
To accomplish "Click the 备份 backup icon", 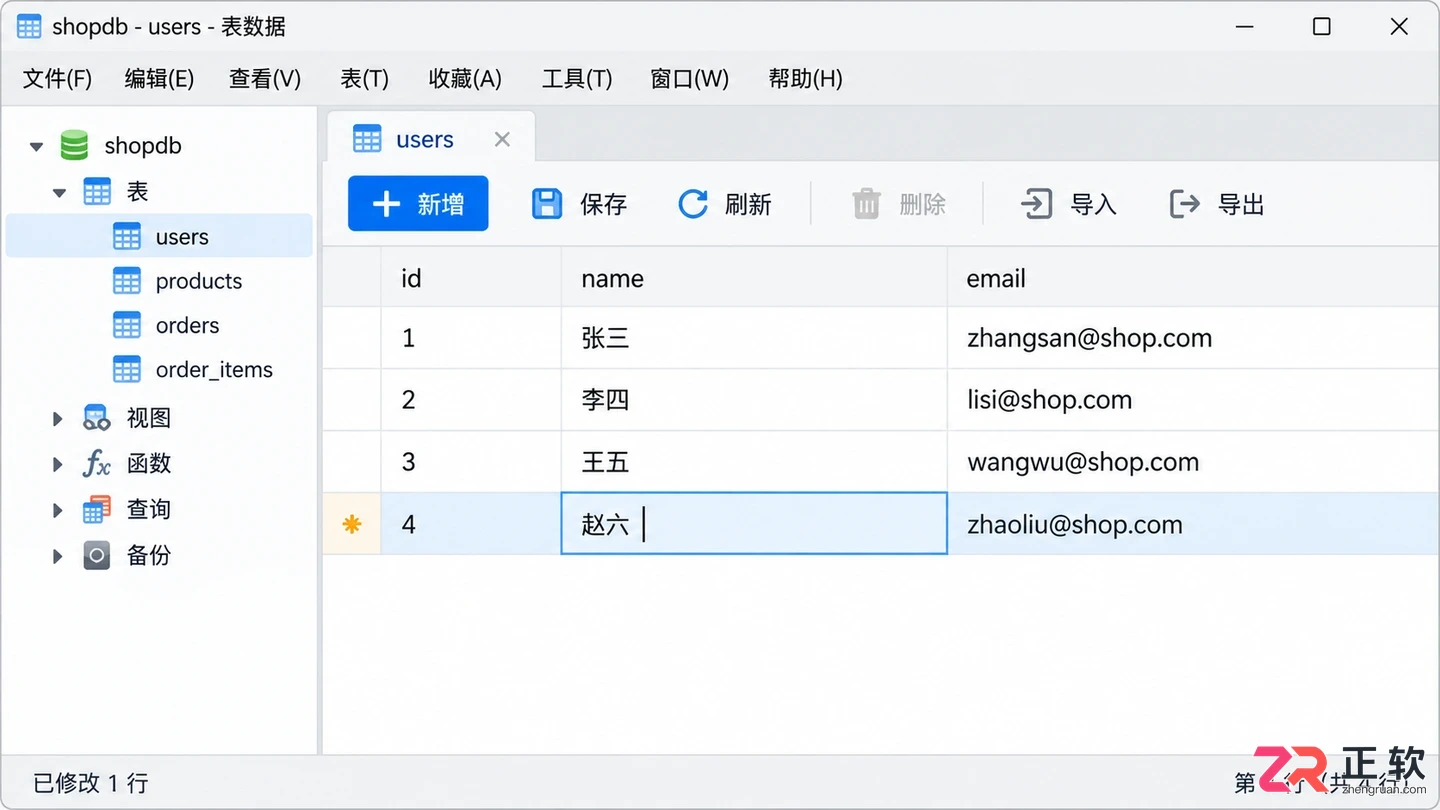I will (97, 555).
